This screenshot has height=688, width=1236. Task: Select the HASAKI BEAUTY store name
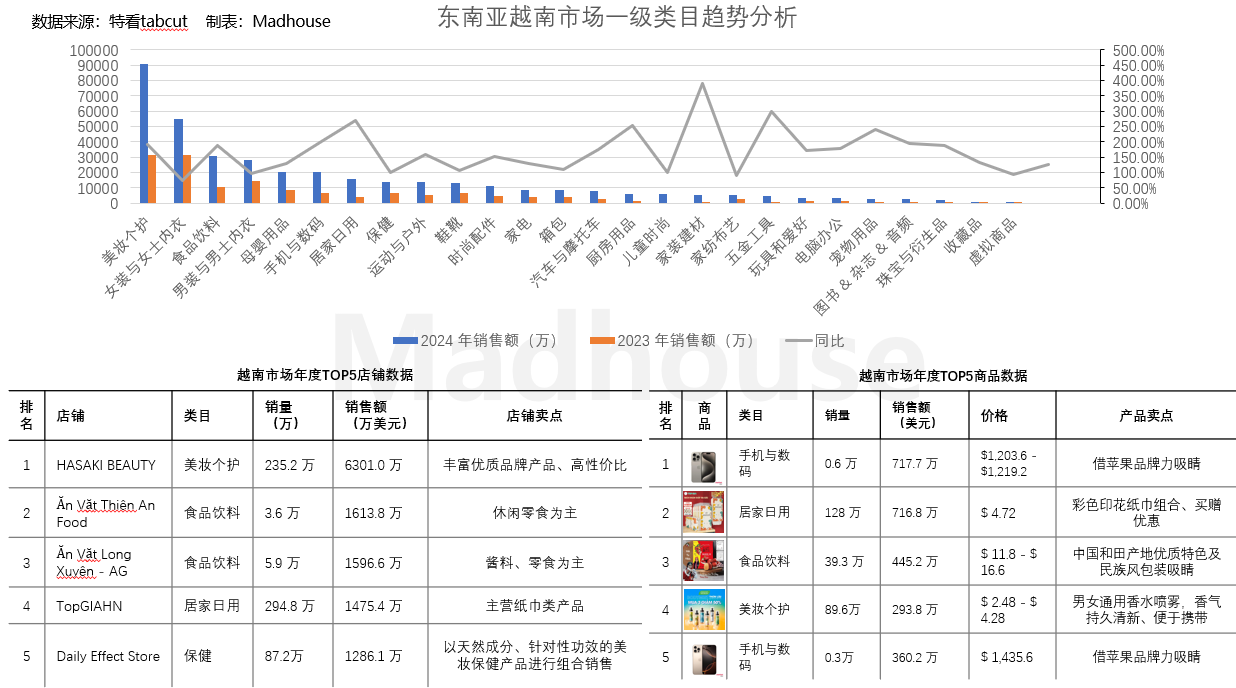(x=106, y=464)
